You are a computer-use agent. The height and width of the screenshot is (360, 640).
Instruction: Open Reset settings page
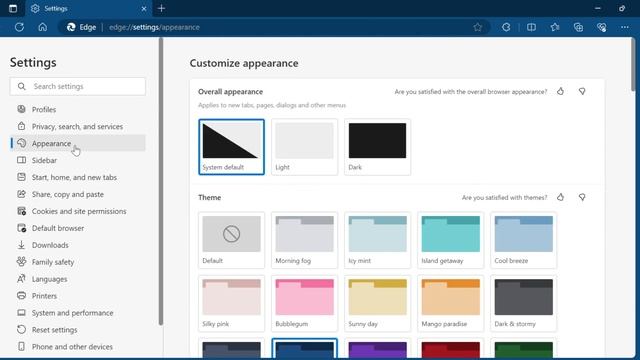tap(78, 330)
